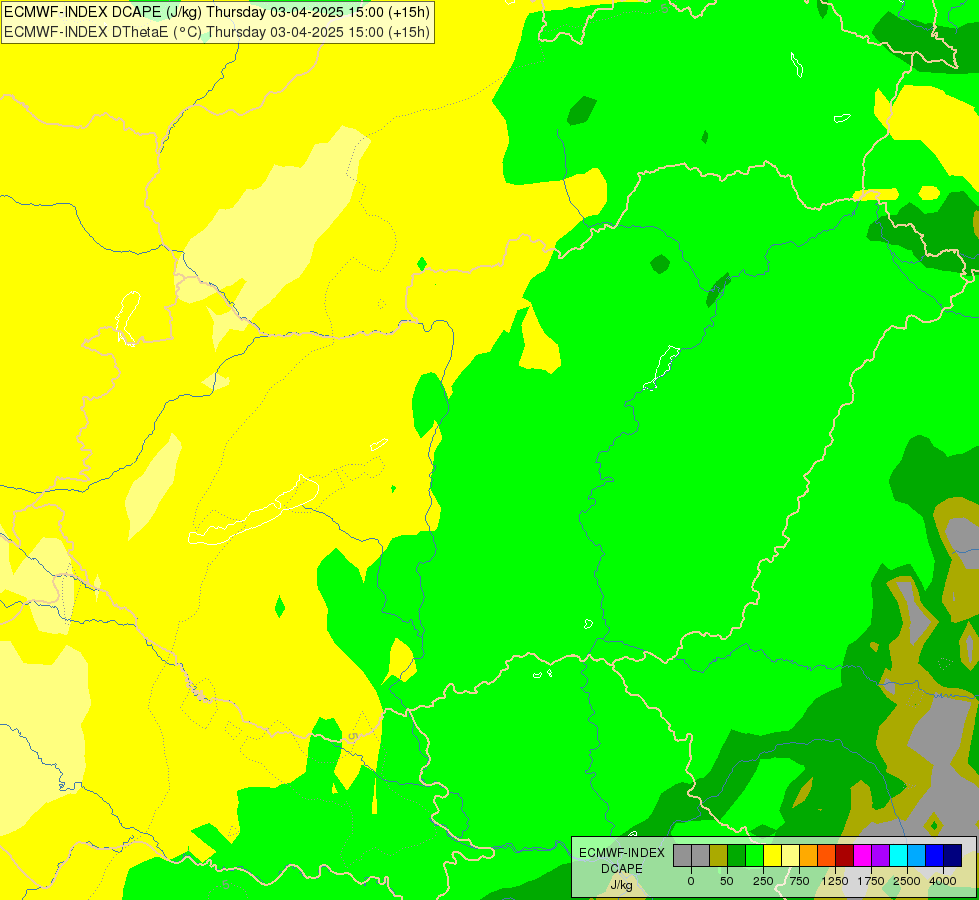Viewport: 979px width, 900px height.
Task: Click the gray swatch adjacent to olive
Action: tap(701, 855)
